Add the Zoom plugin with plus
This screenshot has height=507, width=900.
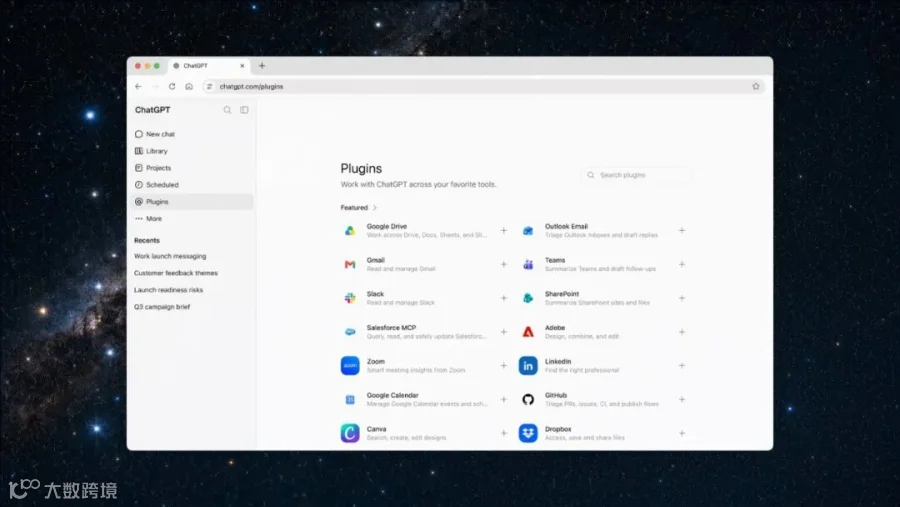(503, 366)
